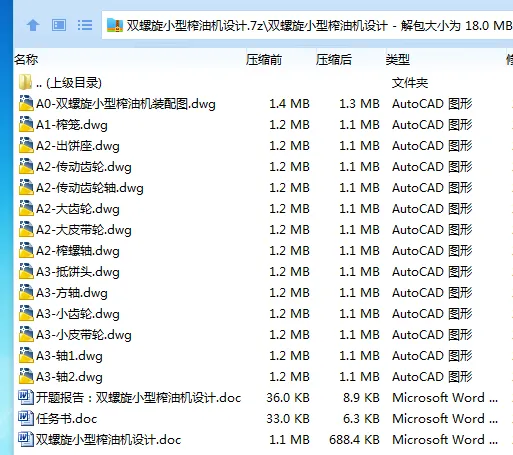Click DWG icon of A2-出饼座

click(26, 145)
